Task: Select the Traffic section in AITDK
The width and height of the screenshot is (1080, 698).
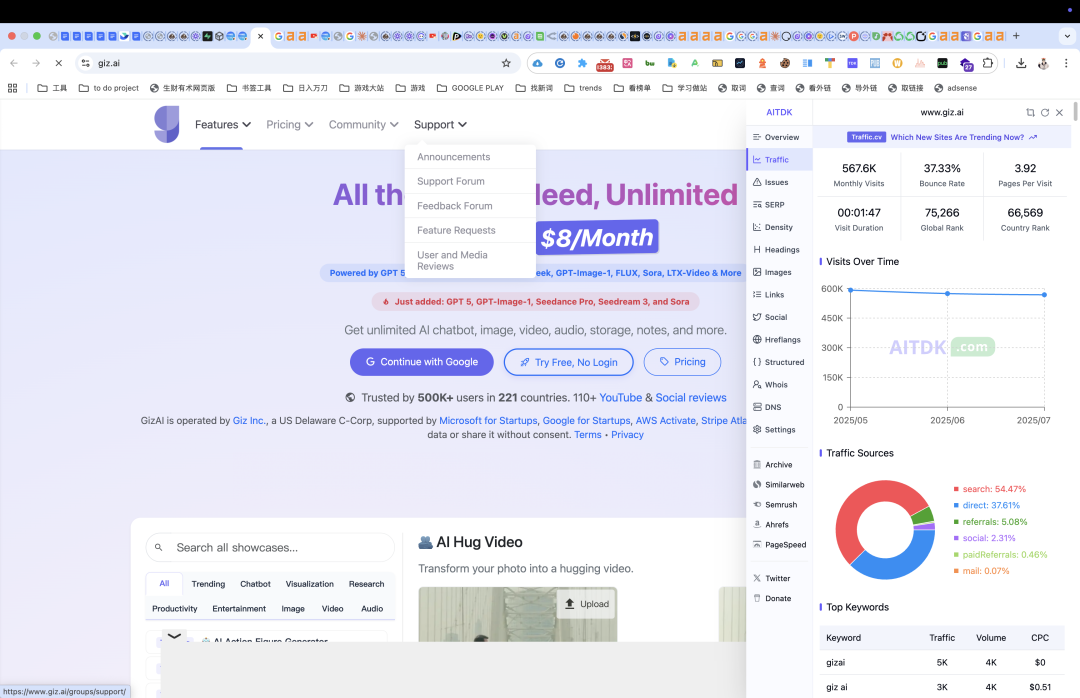Action: (779, 160)
